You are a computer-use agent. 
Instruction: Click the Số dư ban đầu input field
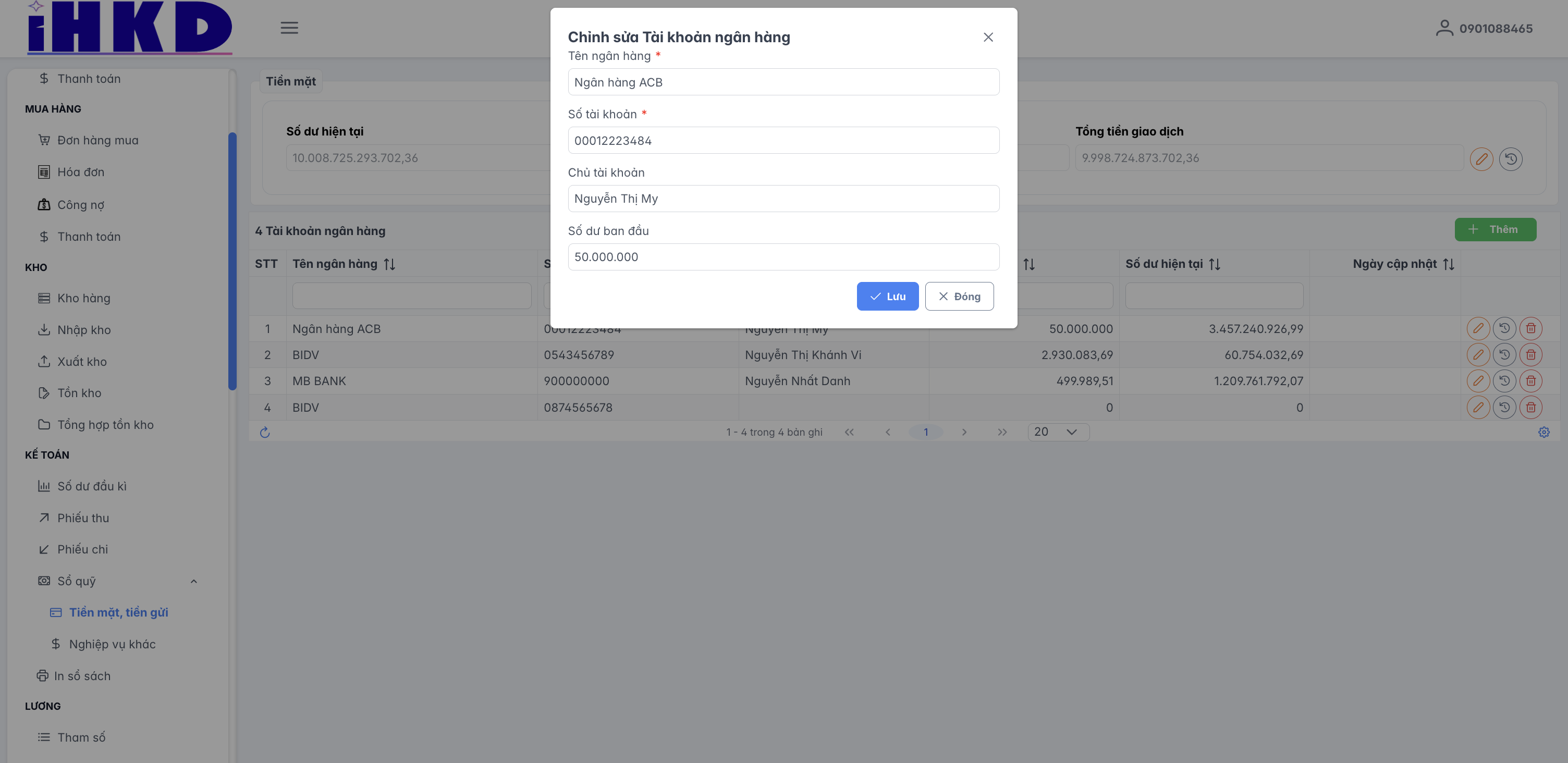pos(783,257)
